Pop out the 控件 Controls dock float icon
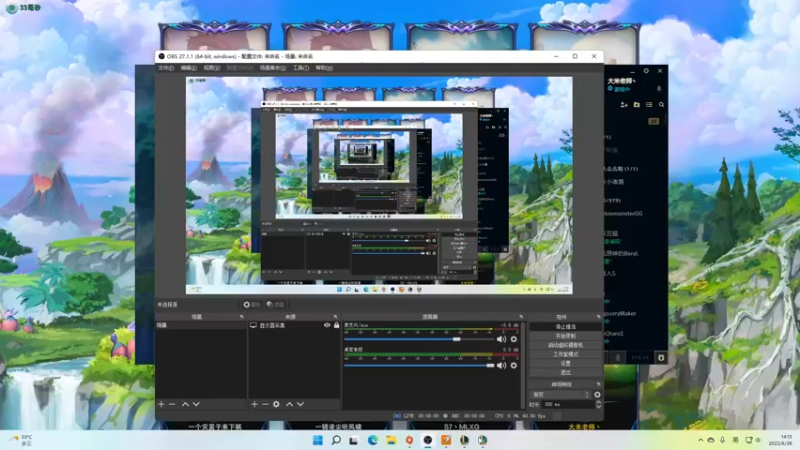The width and height of the screenshot is (800, 450). [x=598, y=317]
